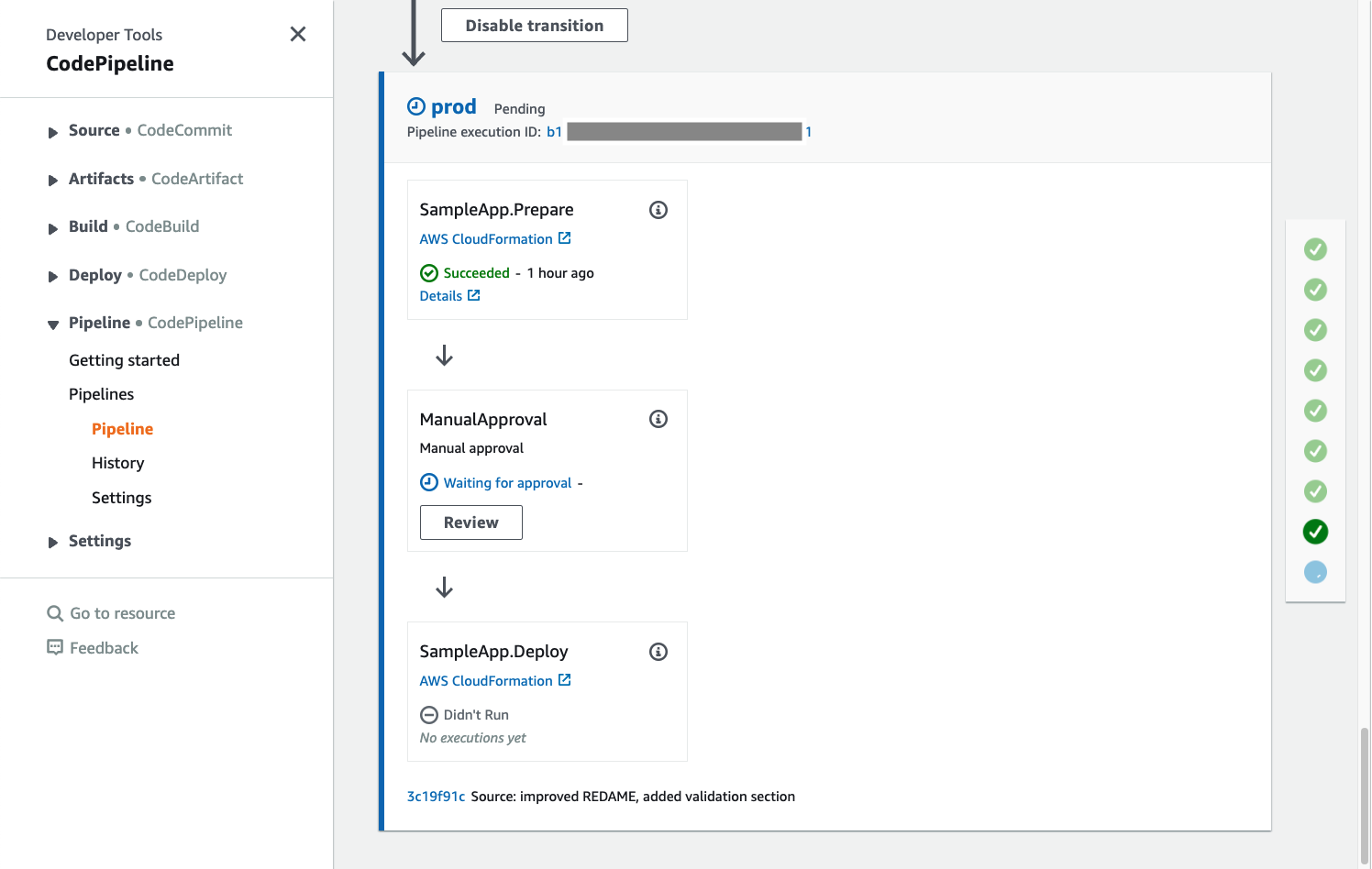1372x869 pixels.
Task: Show info for ManualApproval action
Action: tap(658, 419)
